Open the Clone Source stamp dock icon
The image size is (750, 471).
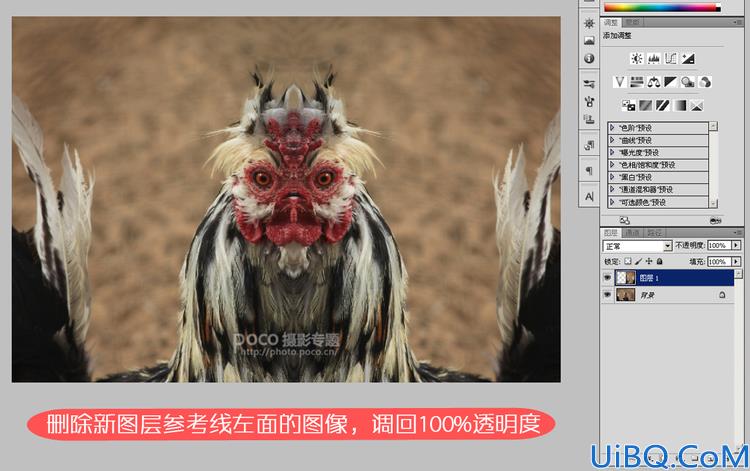coord(589,119)
